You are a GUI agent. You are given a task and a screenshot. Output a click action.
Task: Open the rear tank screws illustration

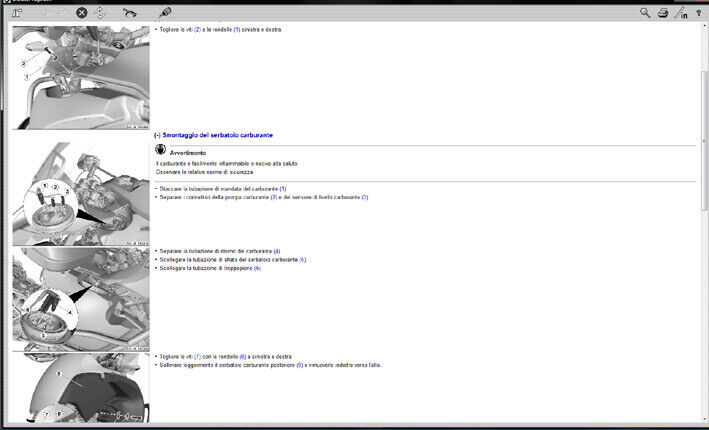[80, 387]
